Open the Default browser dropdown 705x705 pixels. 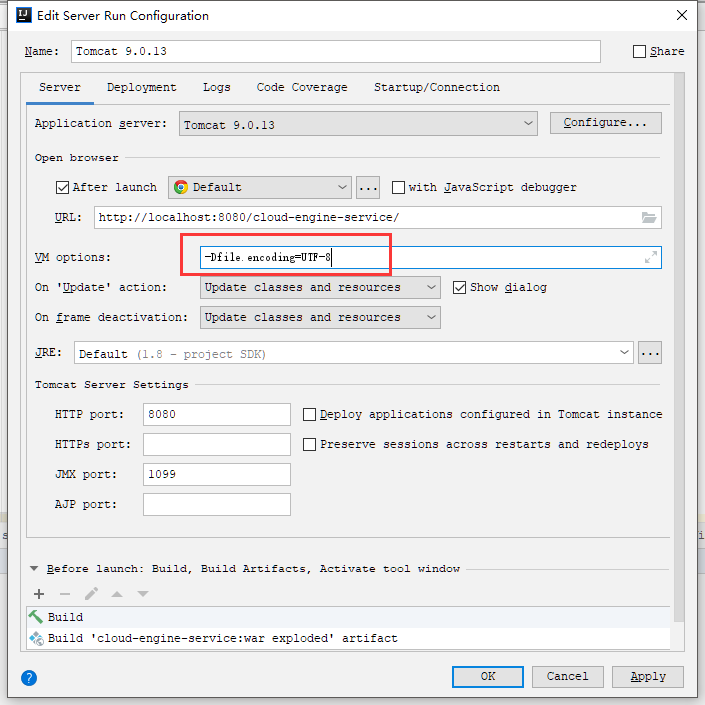pyautogui.click(x=260, y=187)
